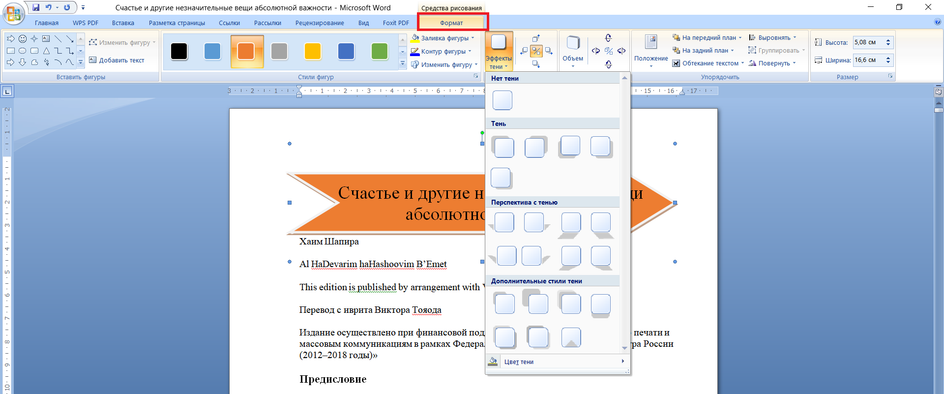Tilt 3-D effect left

(x=596, y=51)
